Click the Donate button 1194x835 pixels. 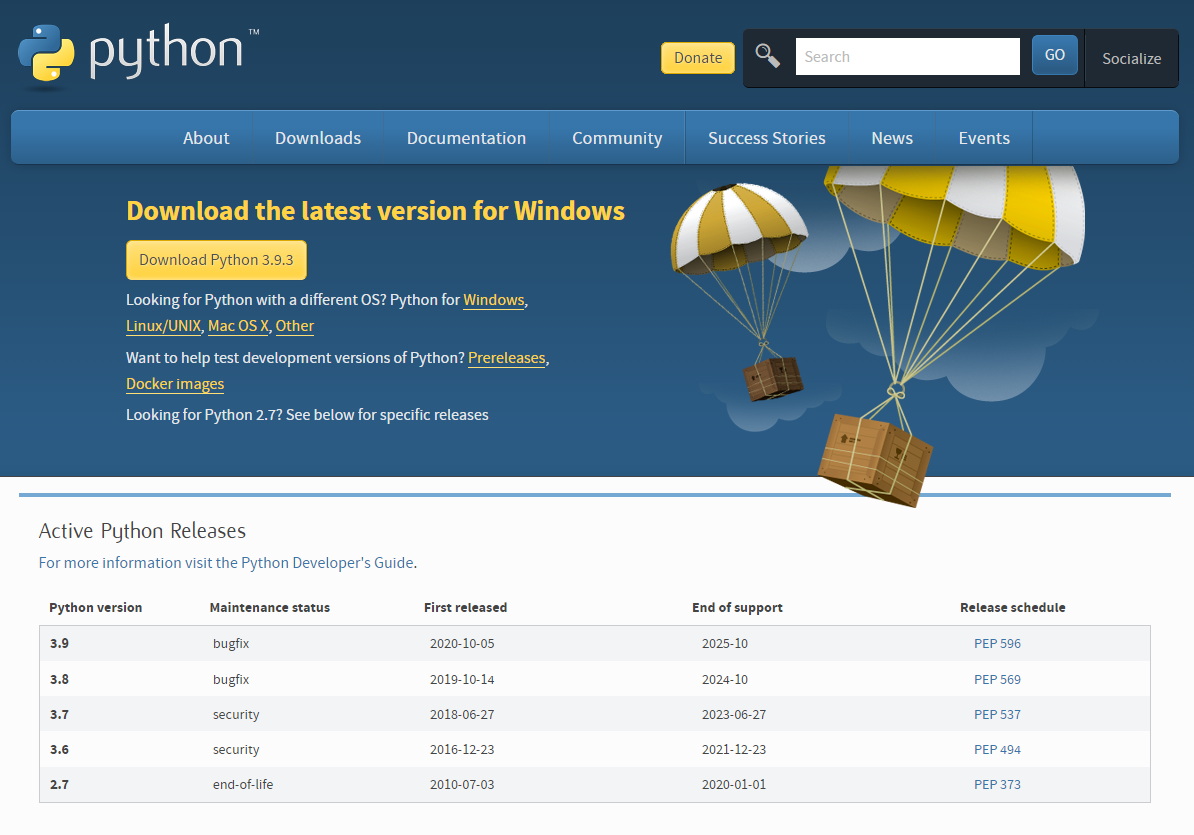[698, 58]
